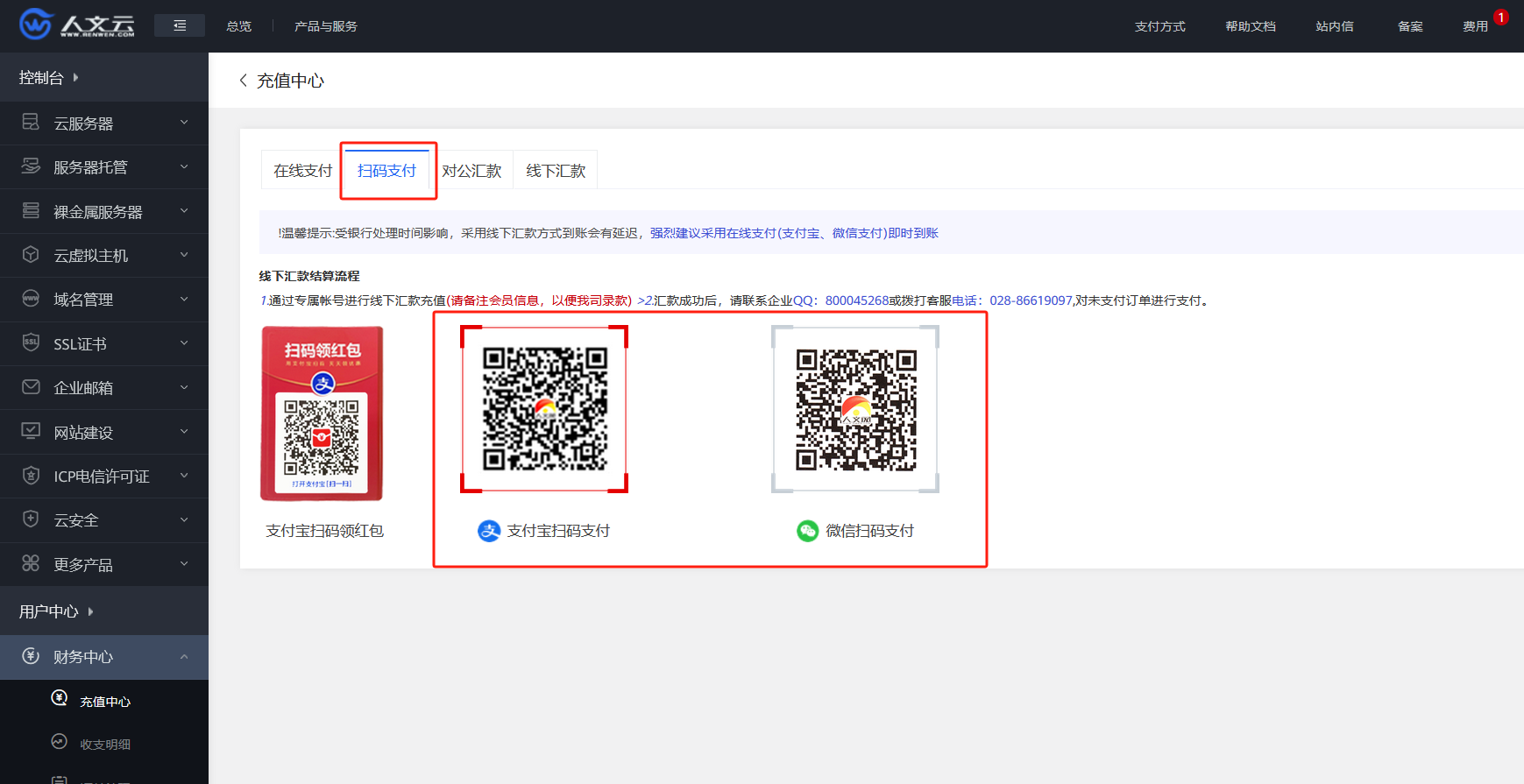The width and height of the screenshot is (1524, 784).
Task: Click the 云安全 shield icon
Action: [x=31, y=519]
